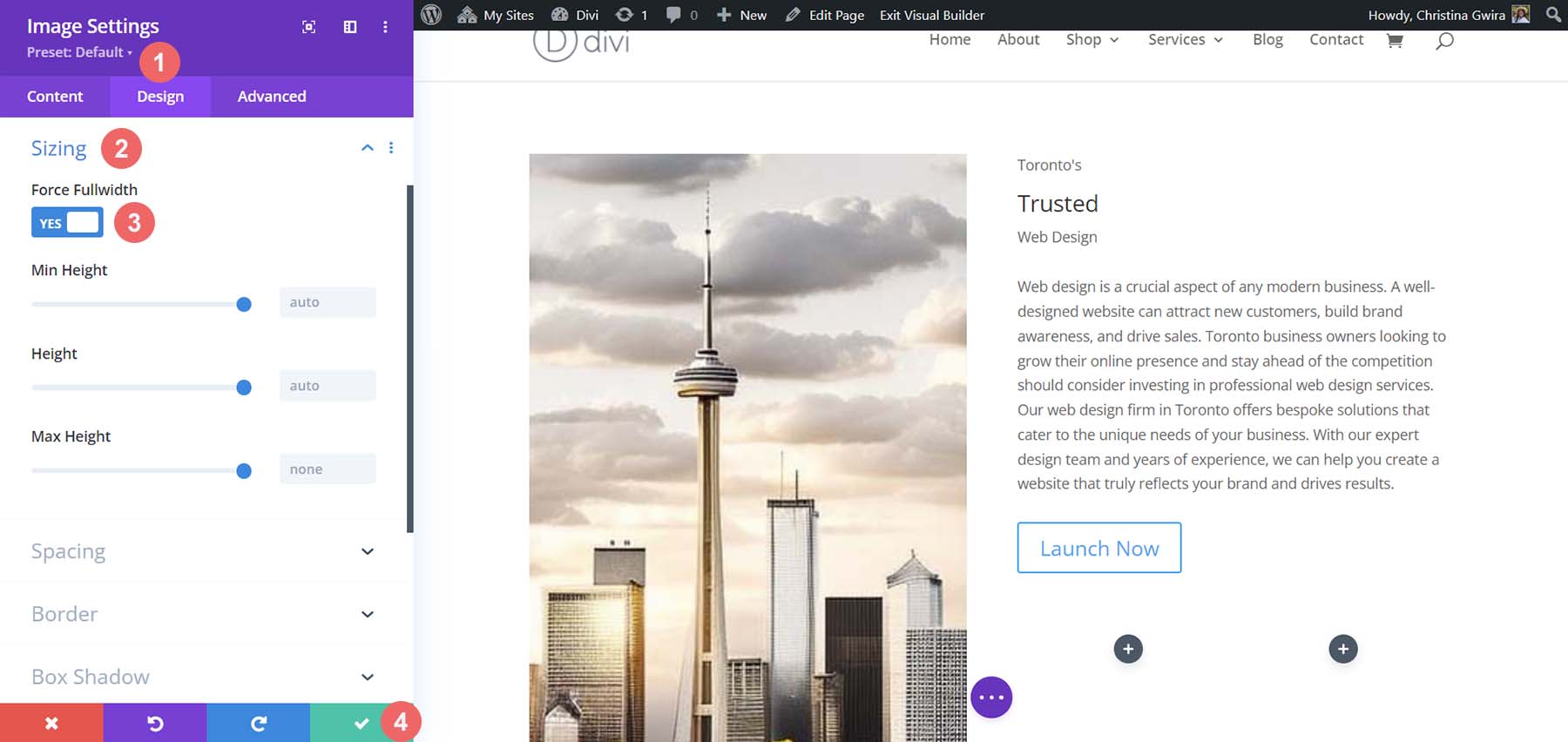This screenshot has width=1568, height=742.
Task: Switch to the Design tab
Action: (160, 97)
